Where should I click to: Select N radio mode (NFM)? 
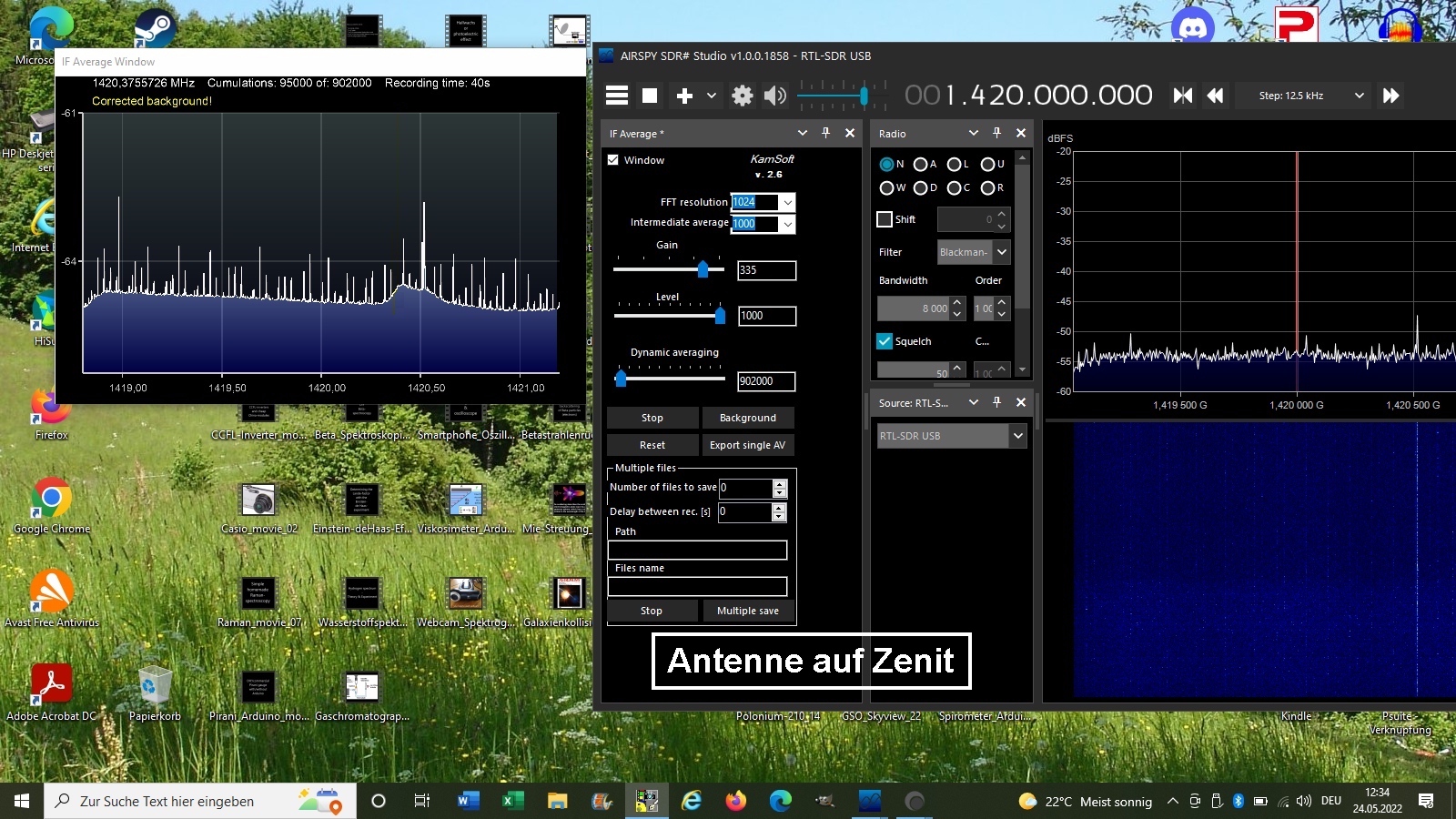886,165
